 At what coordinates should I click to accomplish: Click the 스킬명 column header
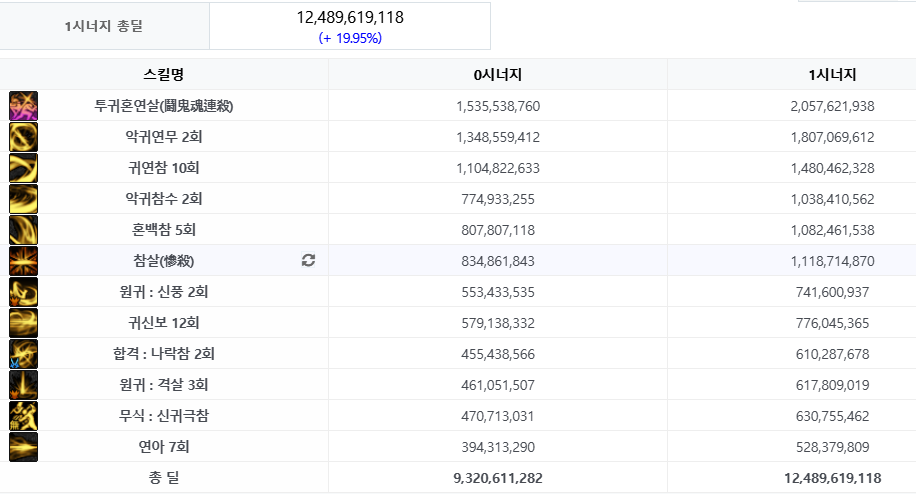click(x=164, y=75)
